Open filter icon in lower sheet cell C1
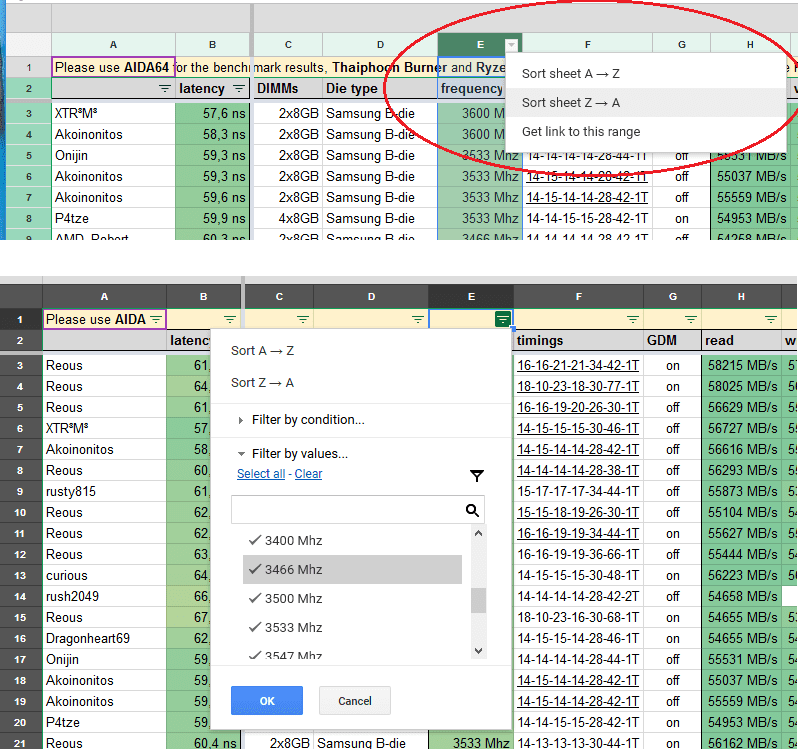 click(303, 320)
